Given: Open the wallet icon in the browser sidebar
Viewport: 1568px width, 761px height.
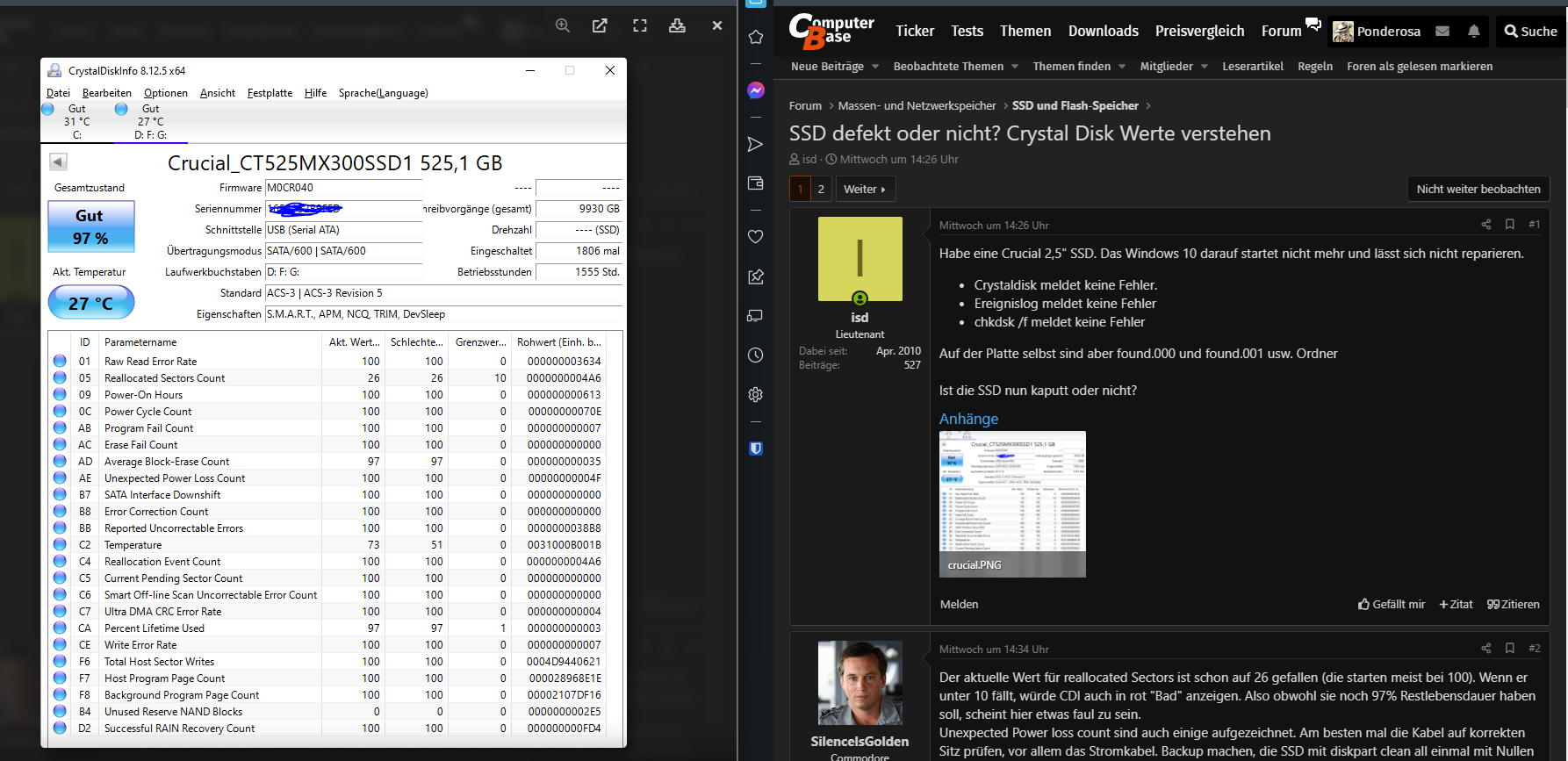Looking at the screenshot, I should tap(755, 183).
